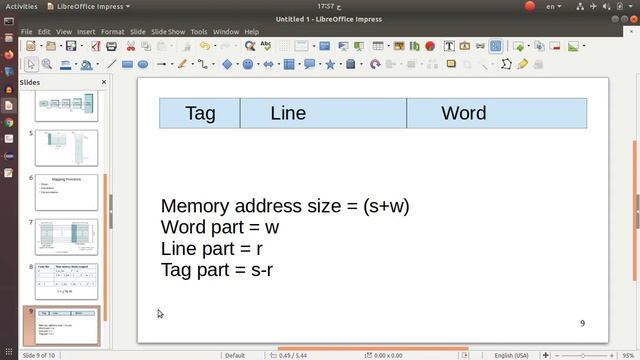Select slide 6 Mapping Functions thumbnail

tap(67, 192)
